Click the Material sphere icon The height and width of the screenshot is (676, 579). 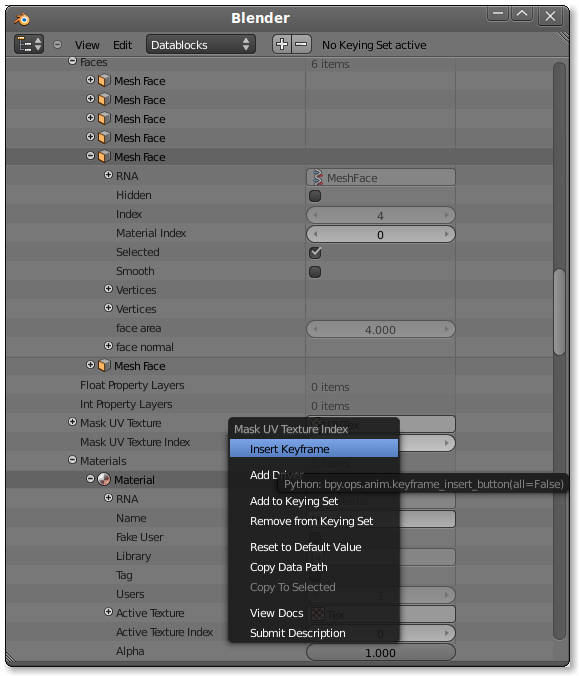[x=104, y=479]
